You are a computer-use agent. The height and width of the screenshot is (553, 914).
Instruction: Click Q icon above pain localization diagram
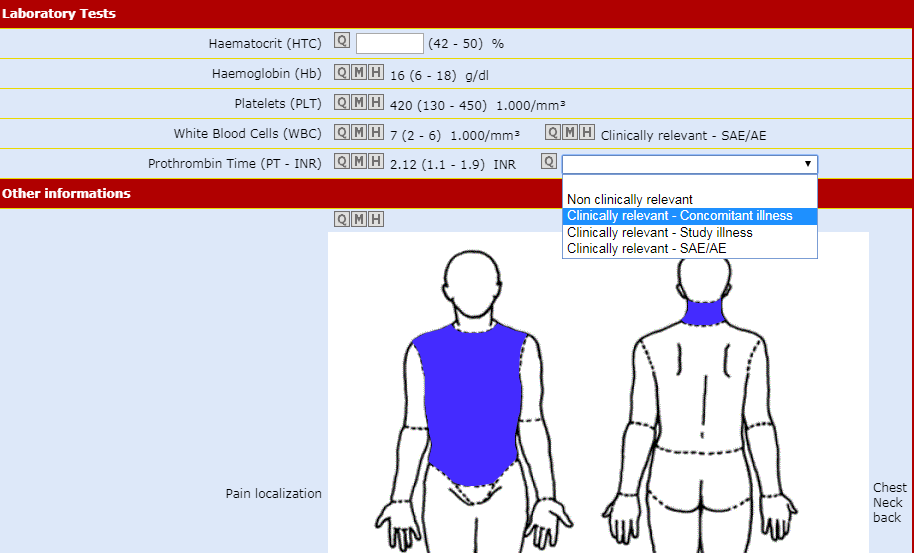342,219
